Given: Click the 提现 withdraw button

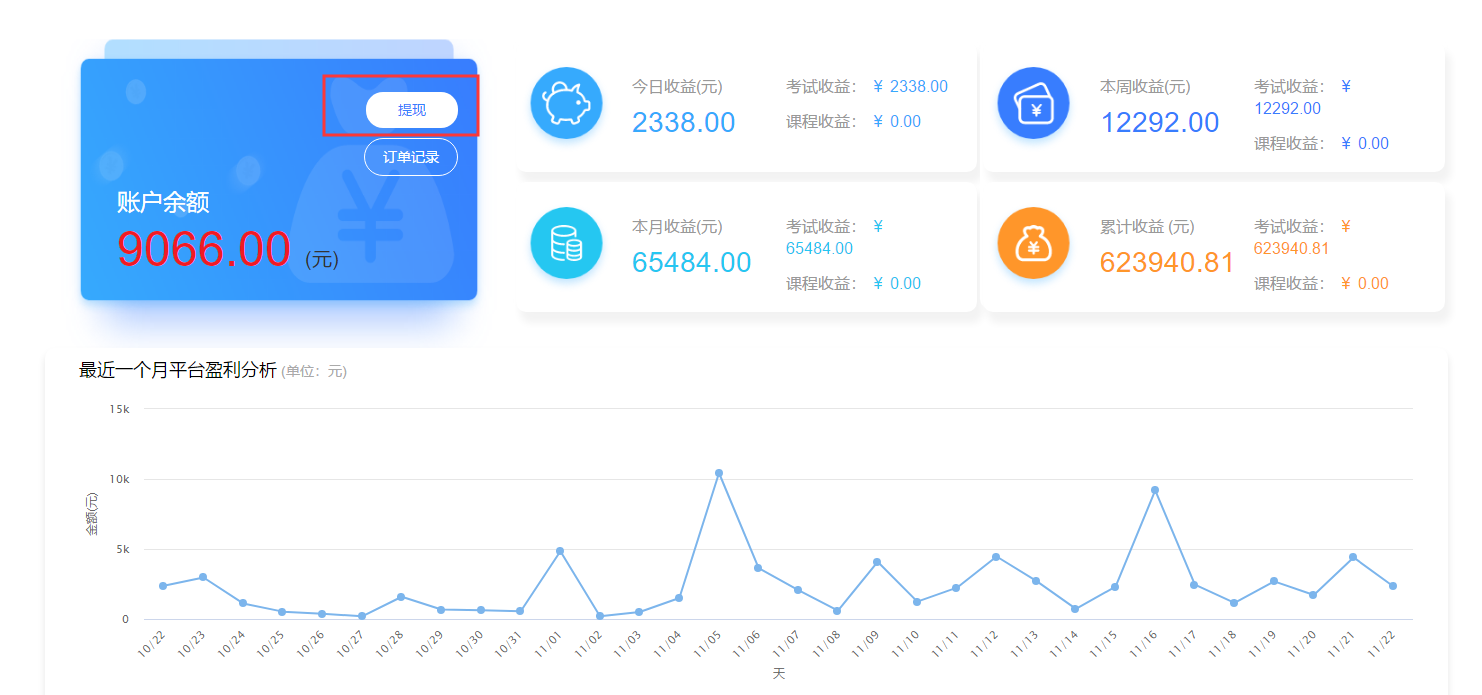Looking at the screenshot, I should coord(411,110).
